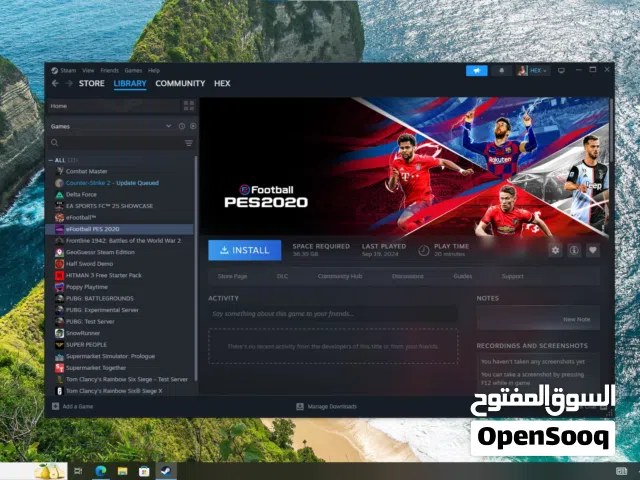The height and width of the screenshot is (480, 640).
Task: Add game to favorites heart icon
Action: (593, 250)
